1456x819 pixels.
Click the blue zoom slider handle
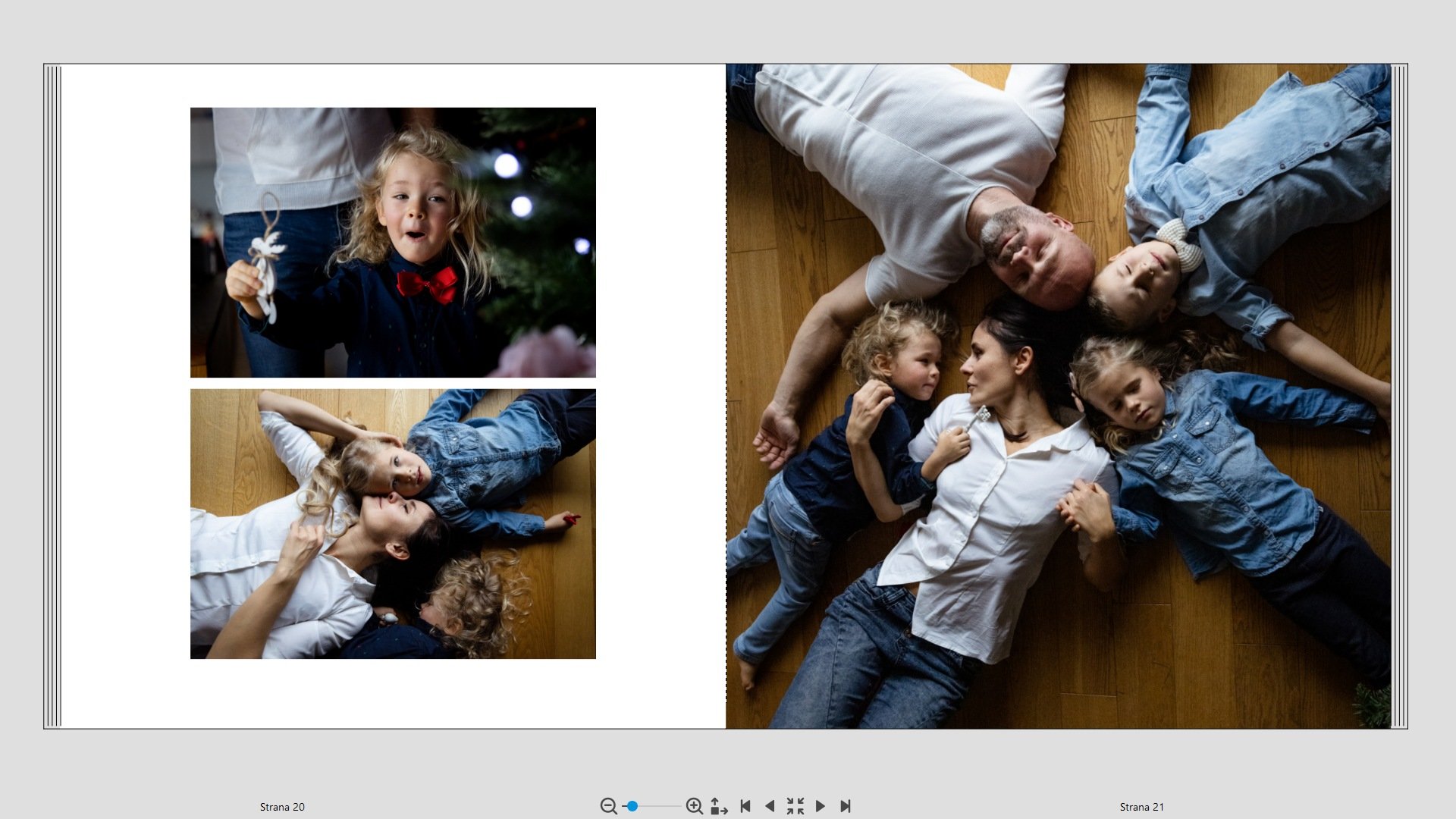(x=632, y=806)
